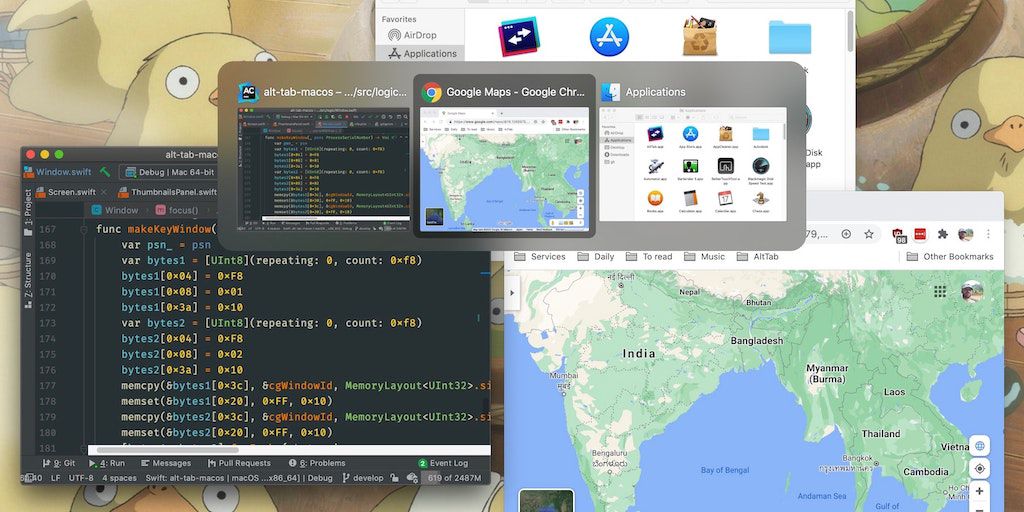This screenshot has height=512, width=1024.
Task: Open the 6: Problems tool window
Action: coord(315,463)
